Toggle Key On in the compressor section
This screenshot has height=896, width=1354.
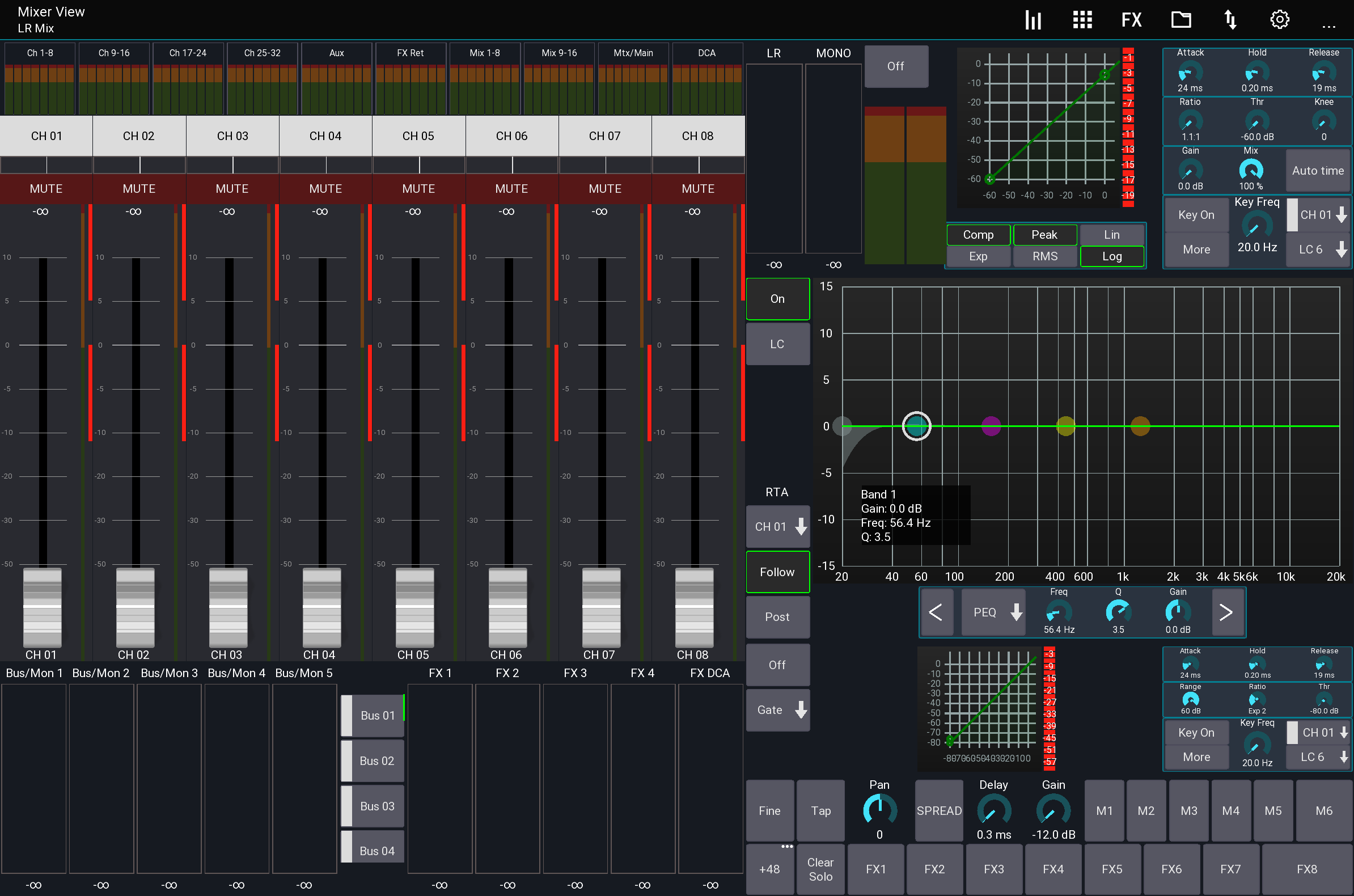click(x=1196, y=214)
